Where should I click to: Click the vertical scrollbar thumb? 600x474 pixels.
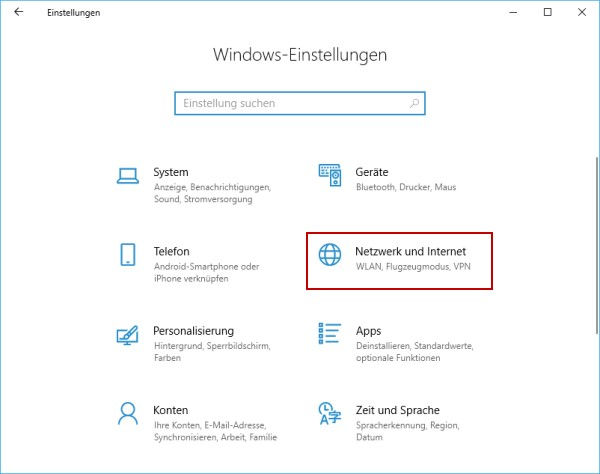pyautogui.click(x=597, y=245)
